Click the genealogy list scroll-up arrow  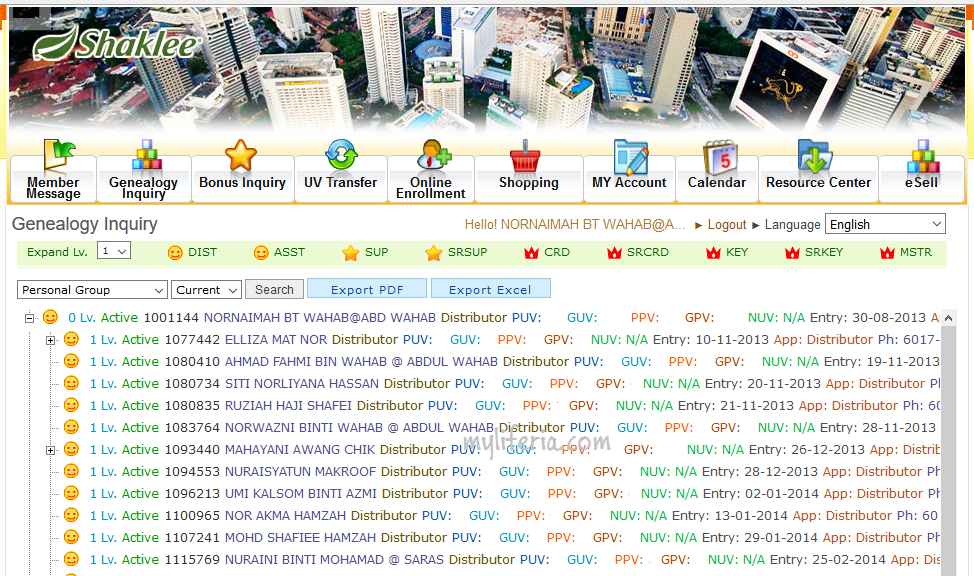point(948,318)
